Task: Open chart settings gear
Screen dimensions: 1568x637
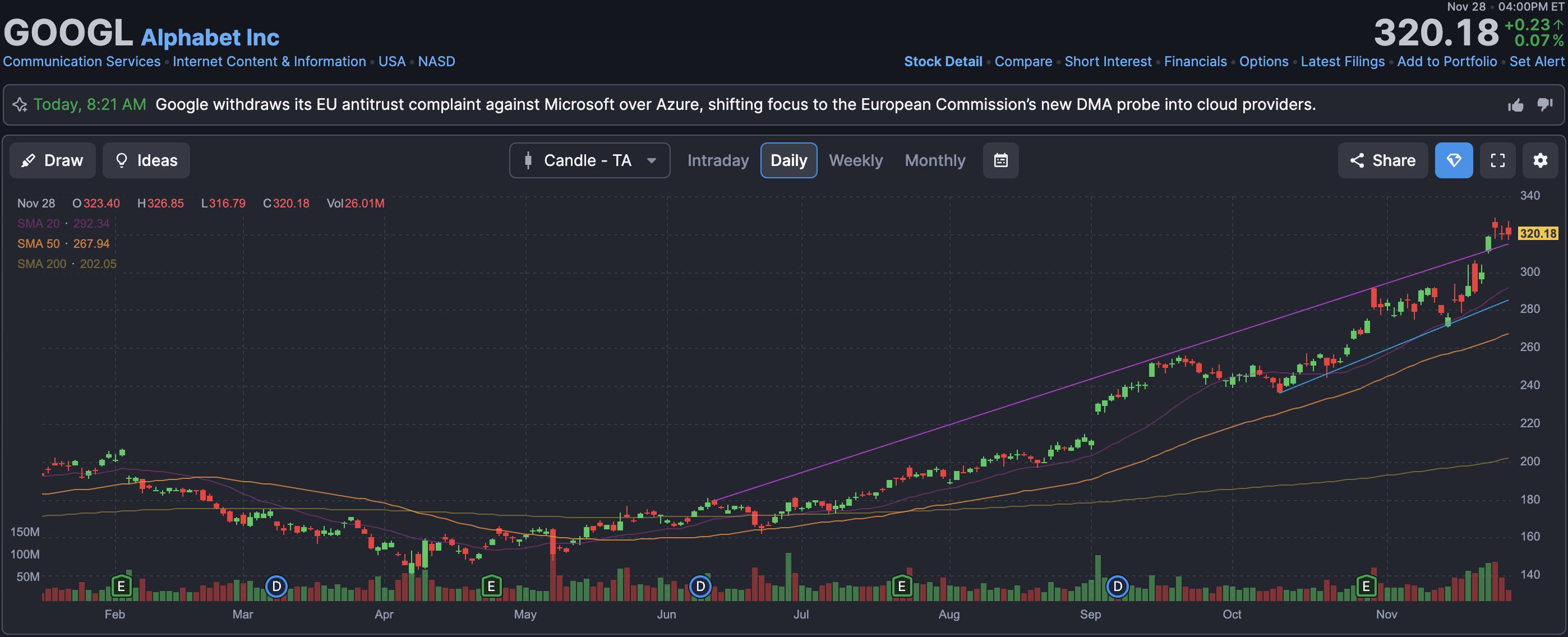Action: pos(1539,160)
